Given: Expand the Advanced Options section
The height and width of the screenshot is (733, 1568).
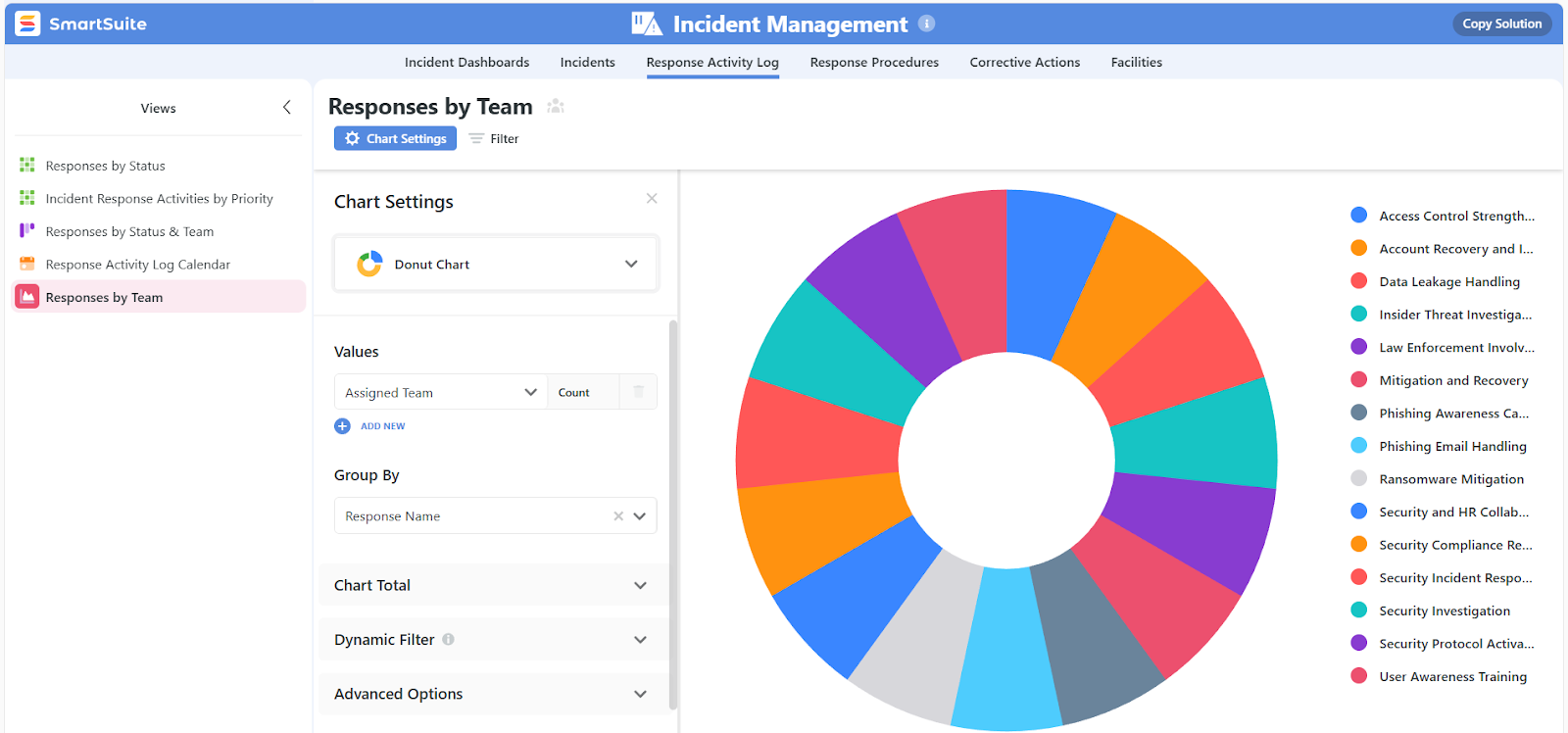Looking at the screenshot, I should point(492,694).
